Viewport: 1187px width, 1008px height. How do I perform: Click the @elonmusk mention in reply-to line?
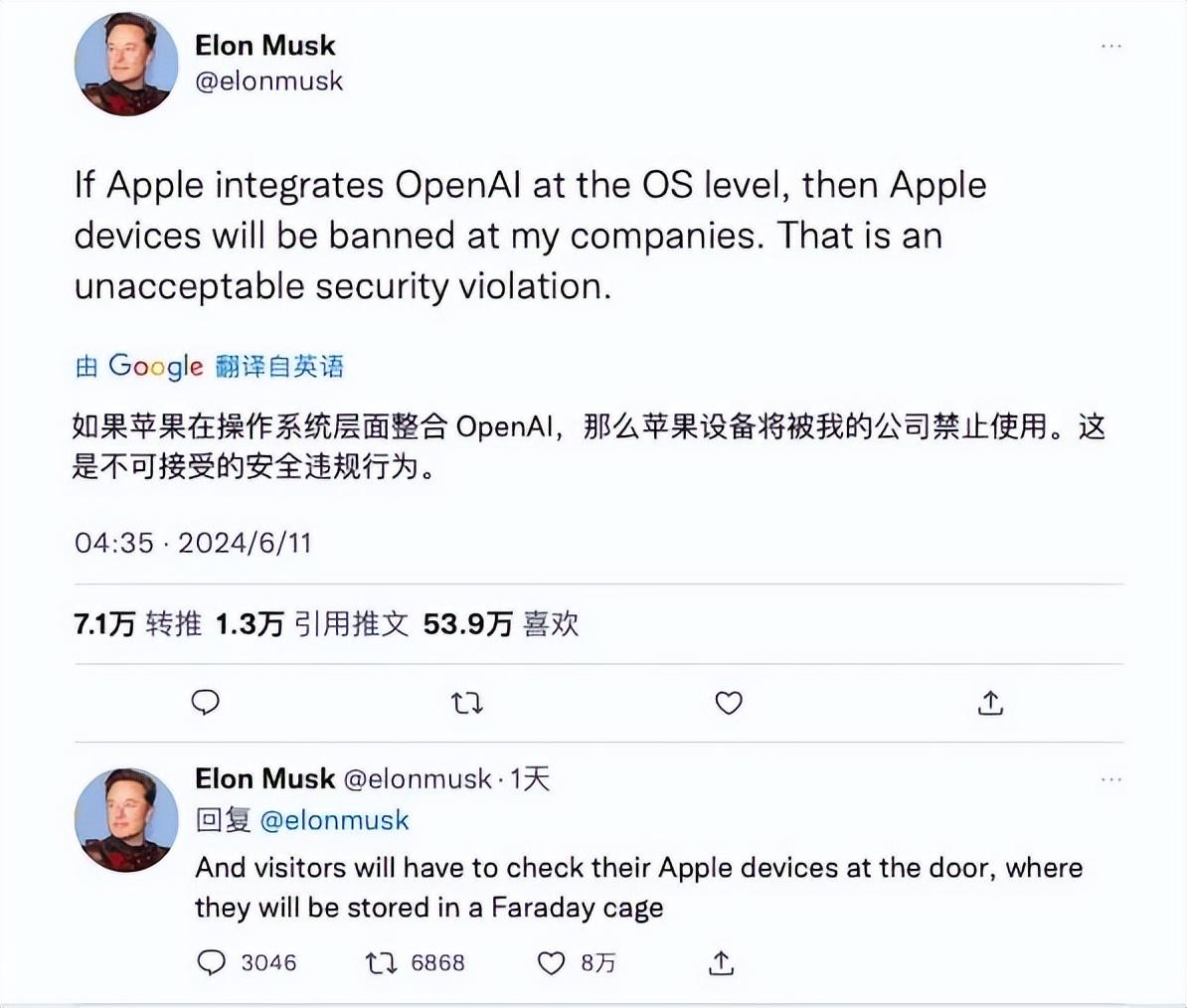(334, 820)
